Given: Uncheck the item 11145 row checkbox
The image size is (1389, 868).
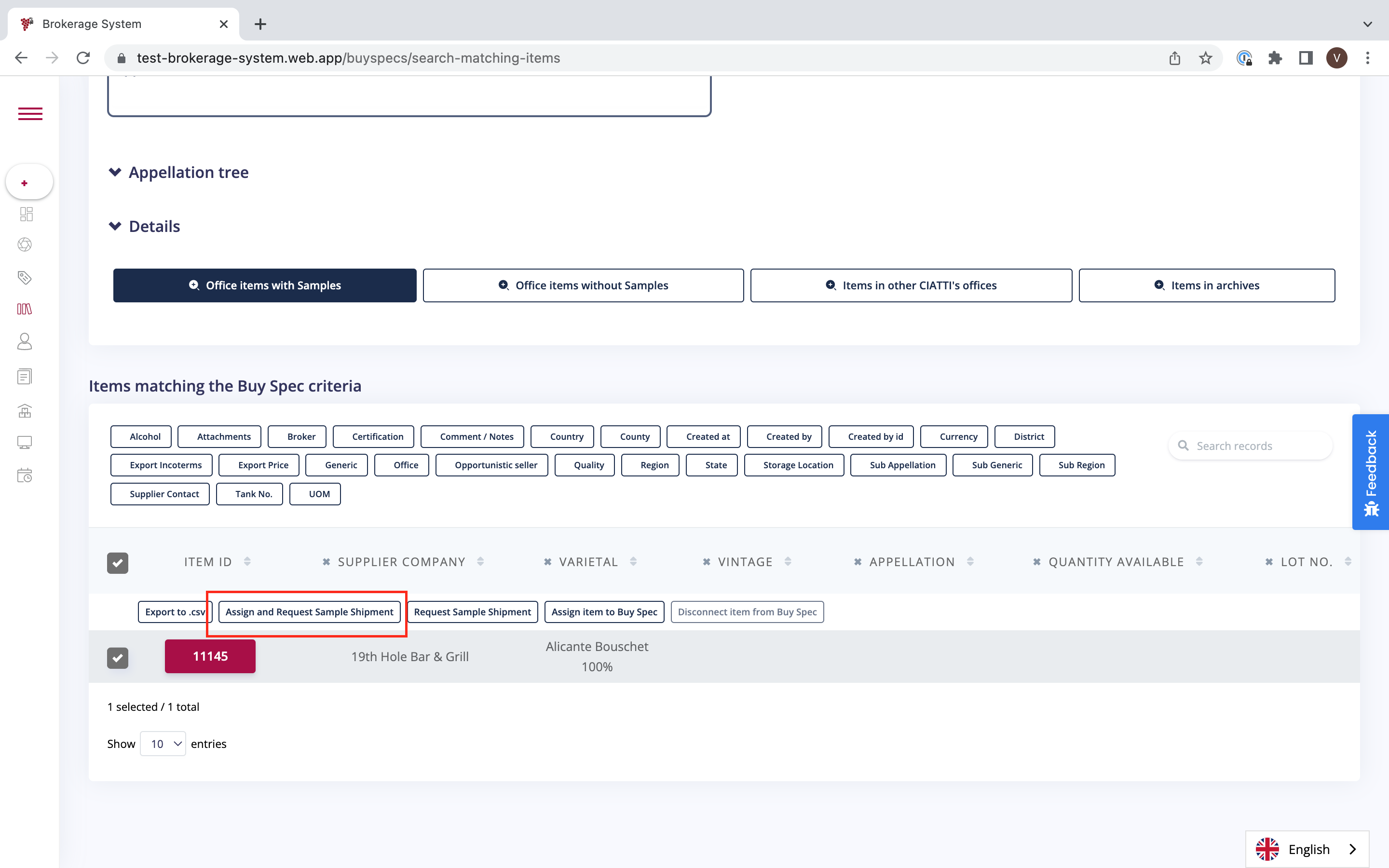Looking at the screenshot, I should [x=118, y=657].
